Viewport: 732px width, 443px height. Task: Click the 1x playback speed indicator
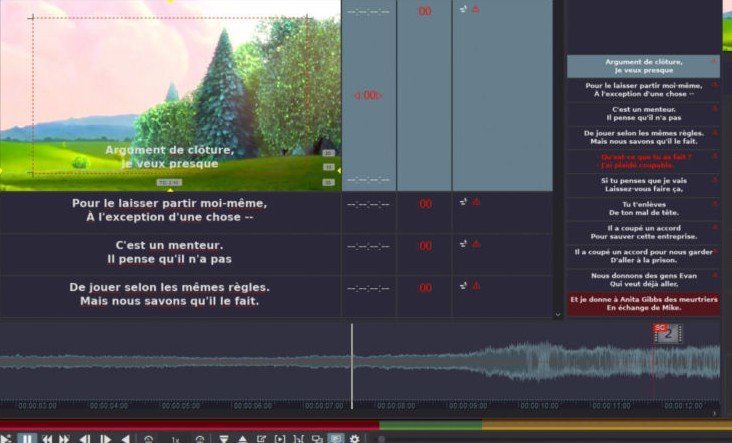(175, 438)
